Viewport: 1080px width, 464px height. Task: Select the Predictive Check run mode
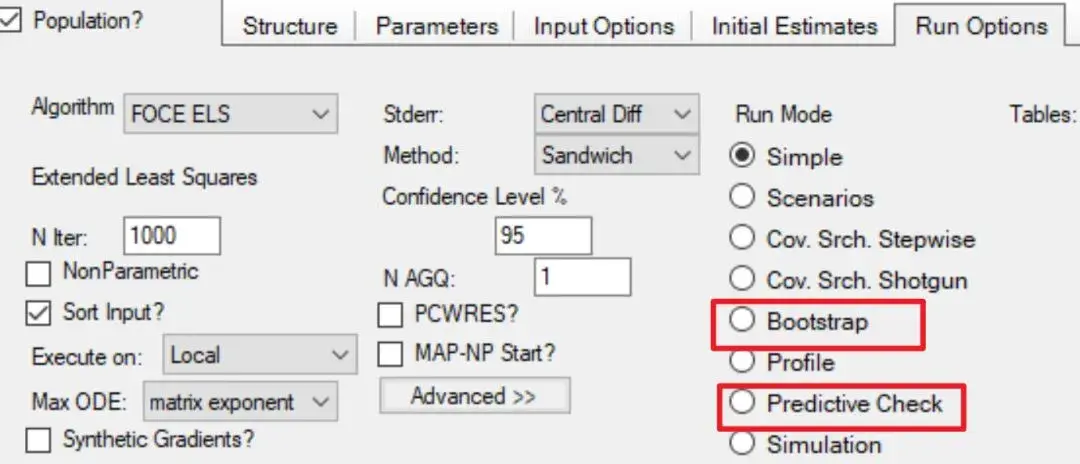[x=742, y=403]
